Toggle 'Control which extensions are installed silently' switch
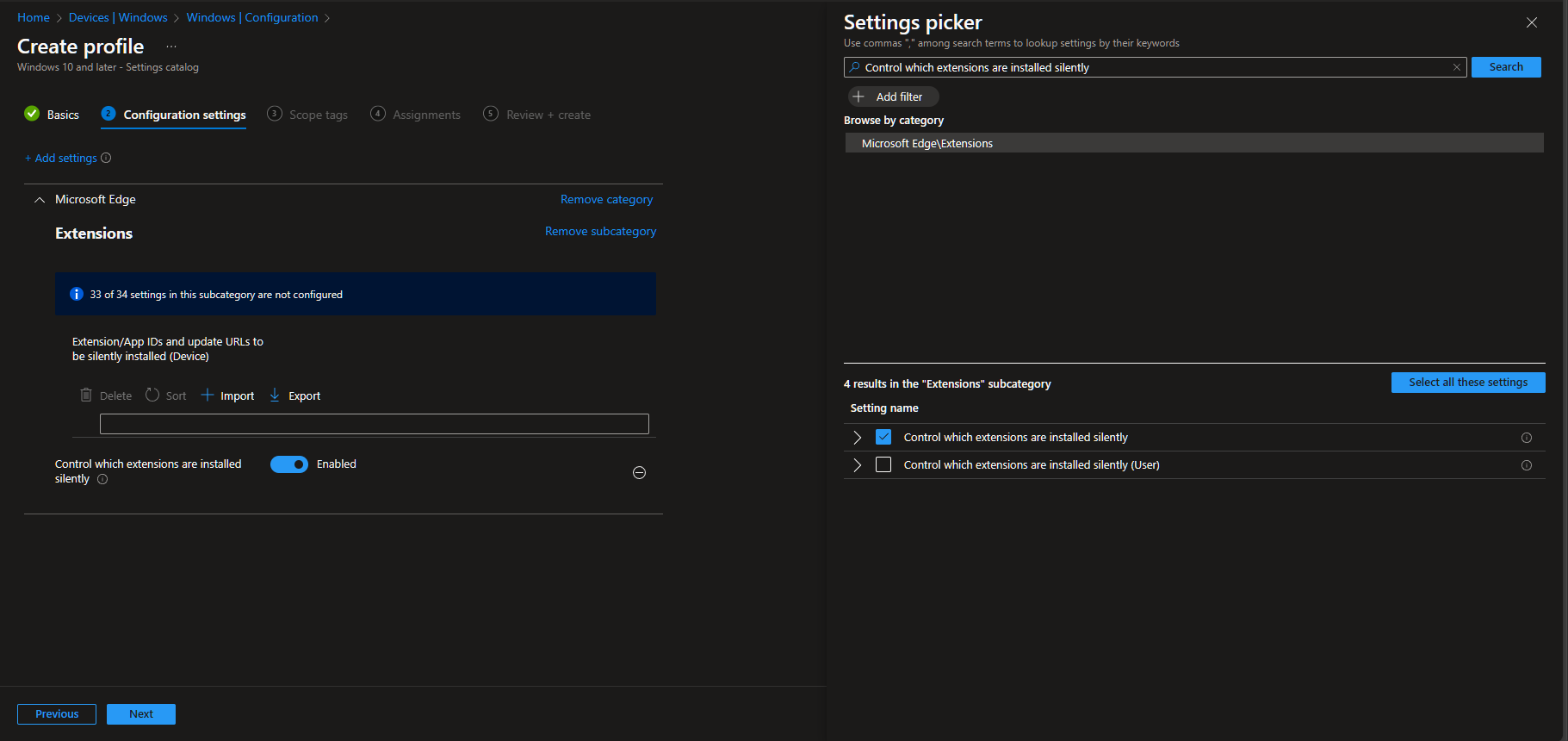The width and height of the screenshot is (1568, 741). [289, 464]
